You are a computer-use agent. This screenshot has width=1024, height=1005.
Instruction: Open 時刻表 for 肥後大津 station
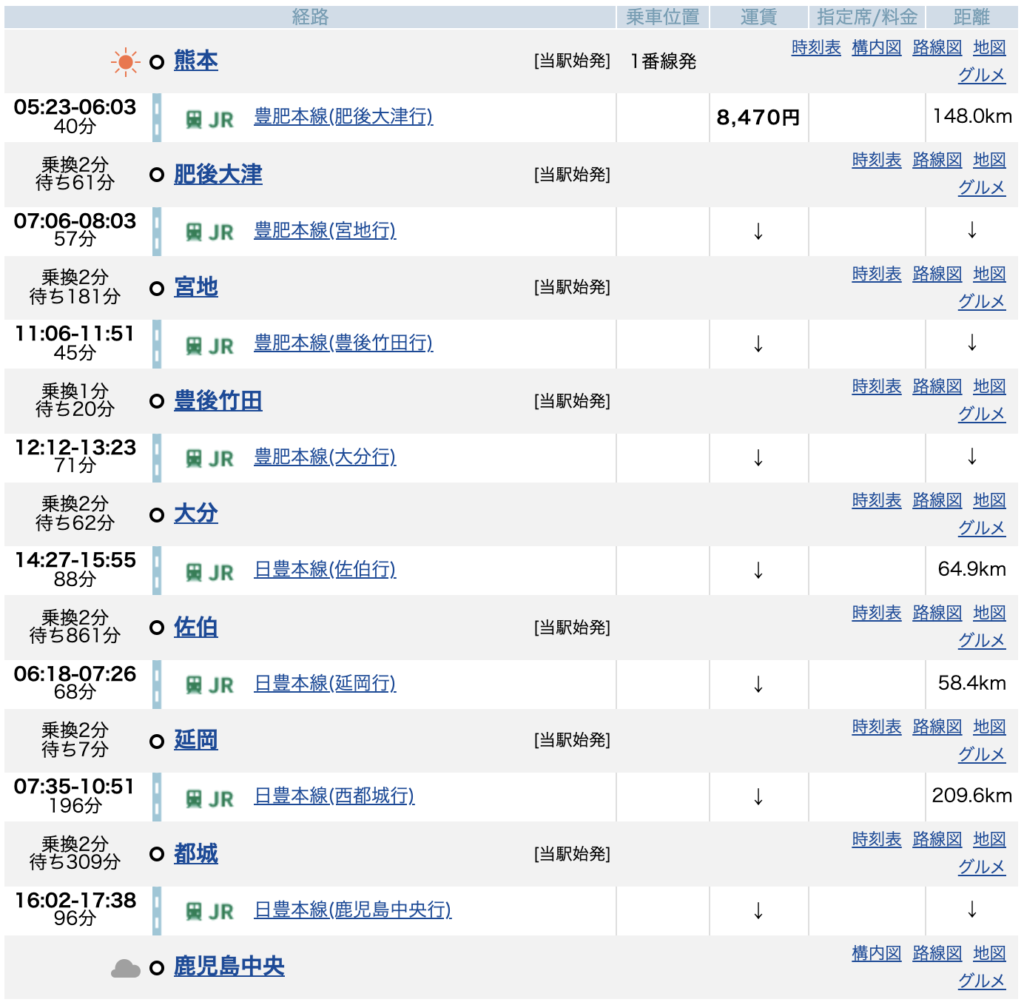click(876, 160)
